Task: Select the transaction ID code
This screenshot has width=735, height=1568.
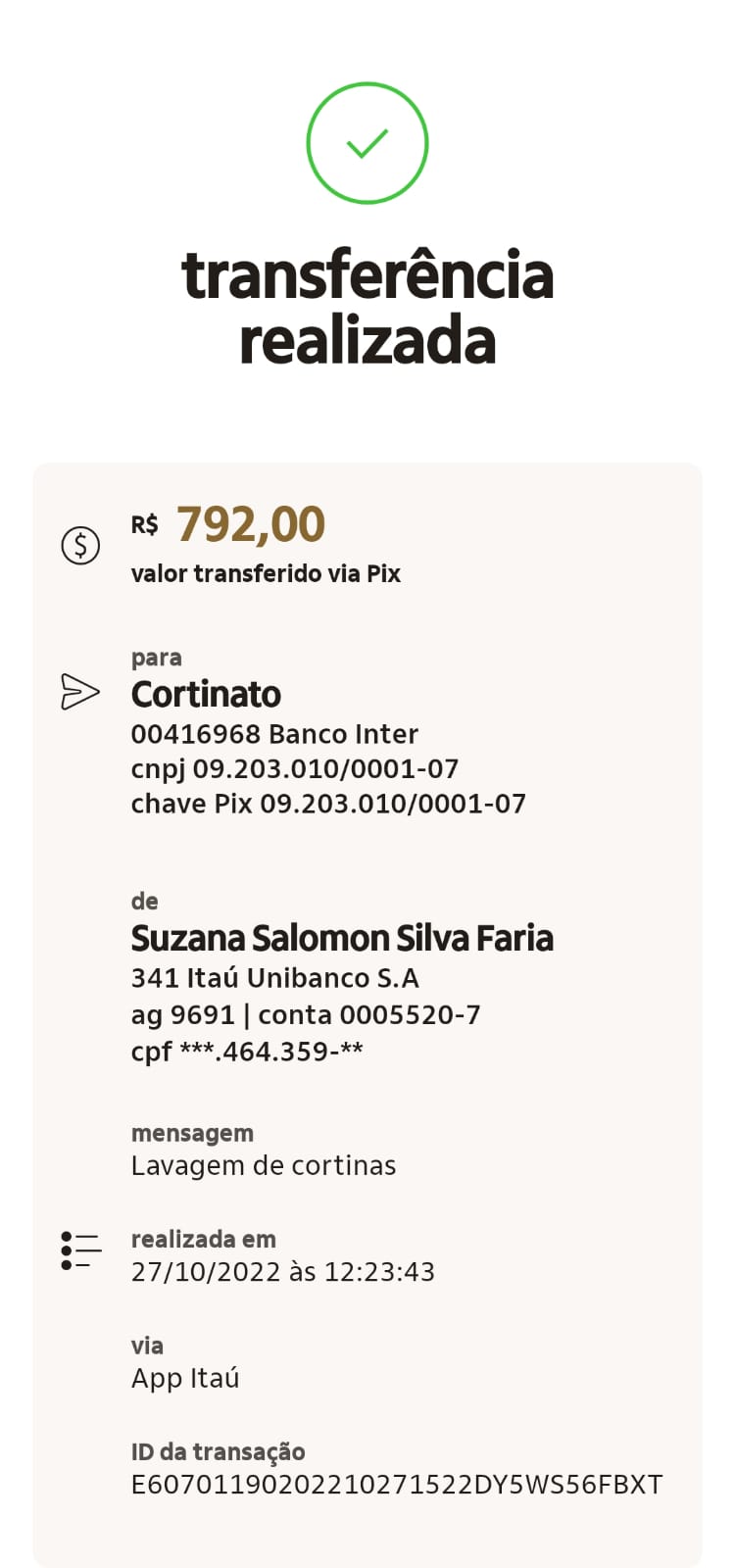Action: [x=397, y=1485]
